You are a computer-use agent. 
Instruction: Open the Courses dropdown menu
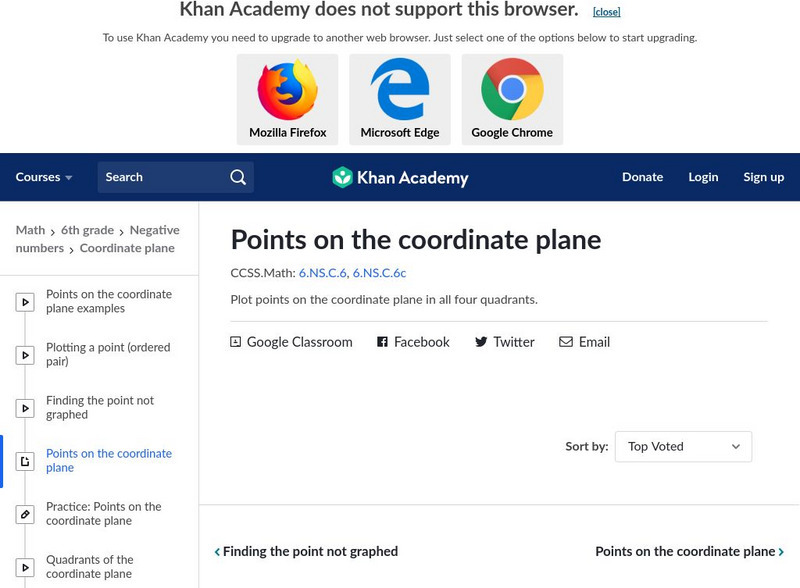pyautogui.click(x=44, y=177)
